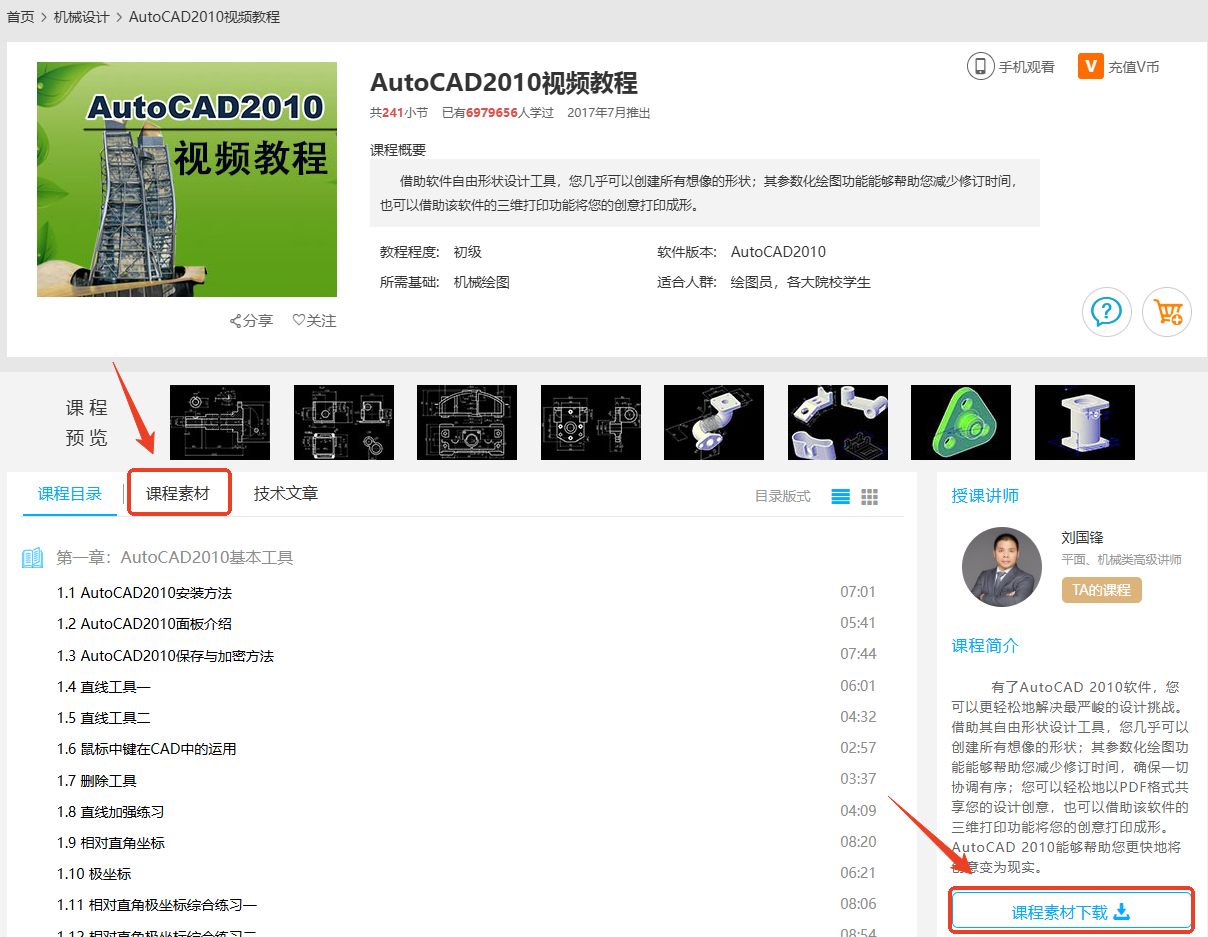Open 机械设计 breadcrumb link

[82, 17]
